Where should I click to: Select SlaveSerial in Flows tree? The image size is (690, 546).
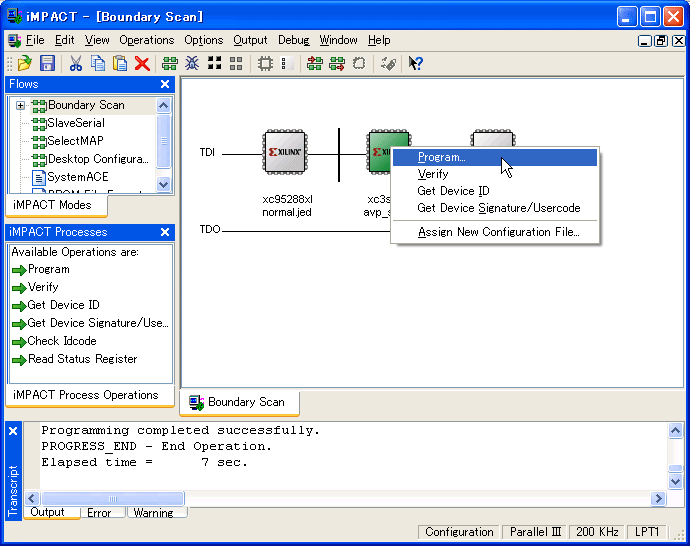76,123
